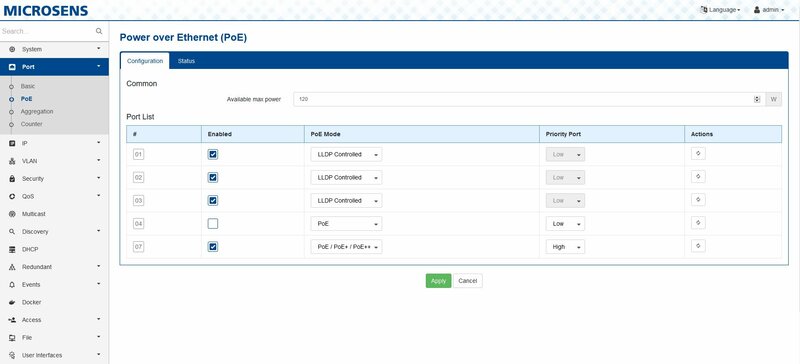The width and height of the screenshot is (800, 364).
Task: Click the Cancel button
Action: [x=468, y=281]
